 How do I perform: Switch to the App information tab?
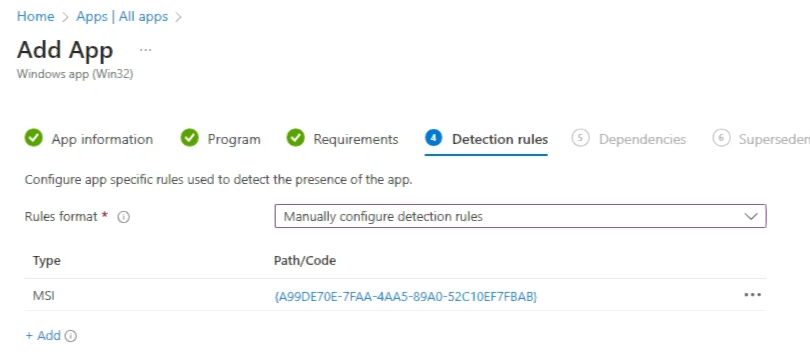click(x=102, y=139)
